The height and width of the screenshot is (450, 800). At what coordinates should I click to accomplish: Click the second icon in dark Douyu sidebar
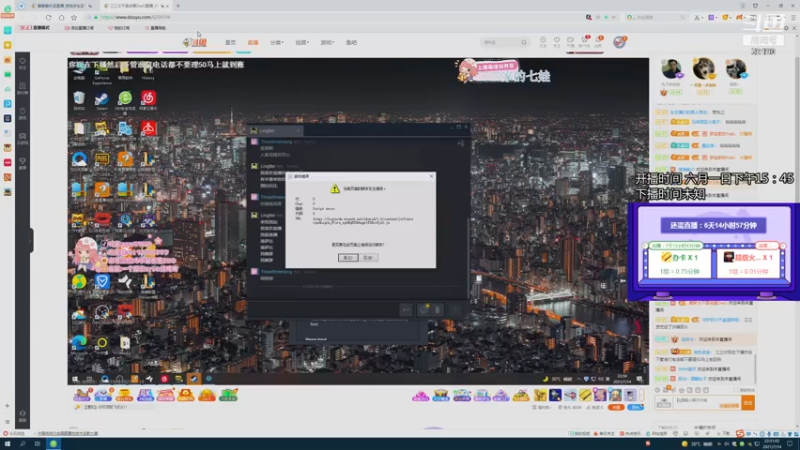22,88
